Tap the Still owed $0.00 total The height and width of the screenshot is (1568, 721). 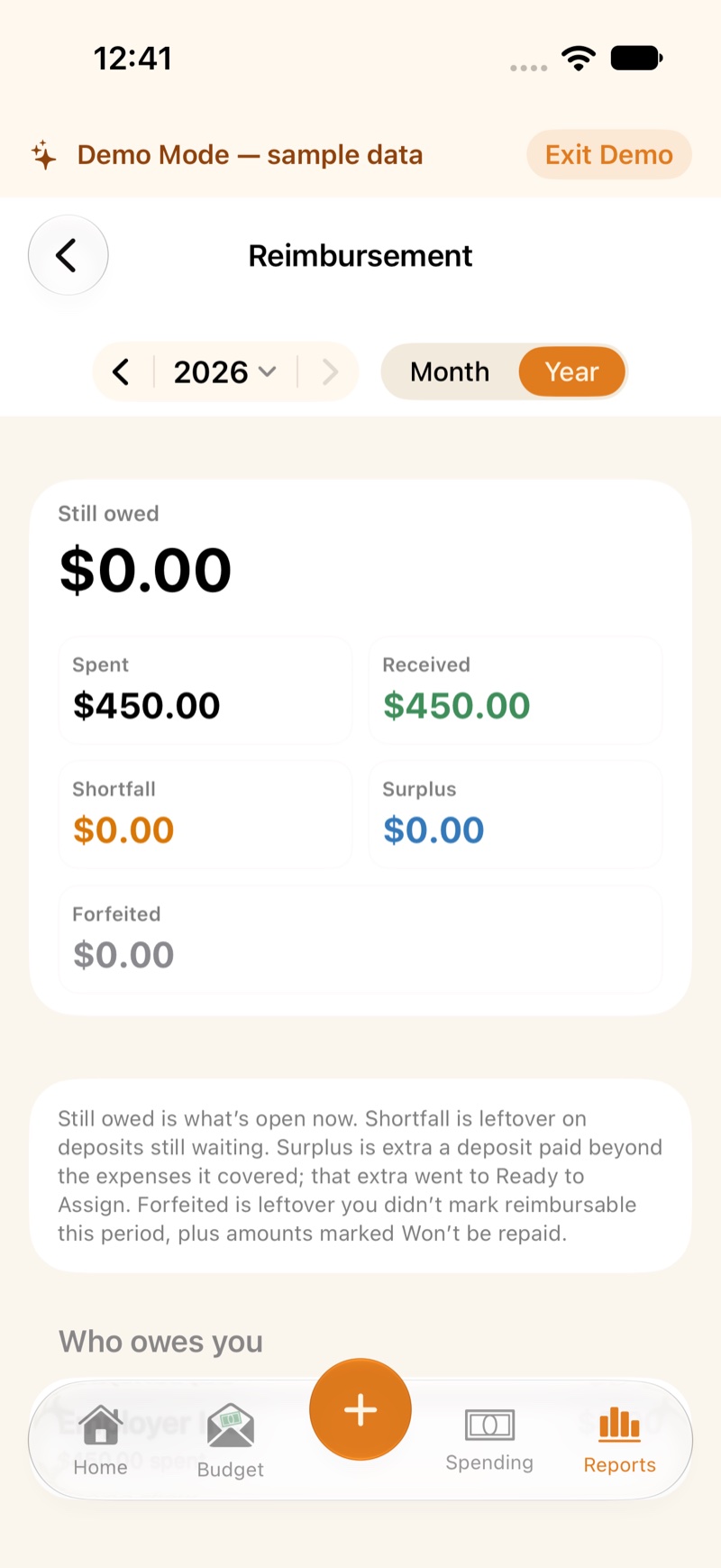(145, 570)
